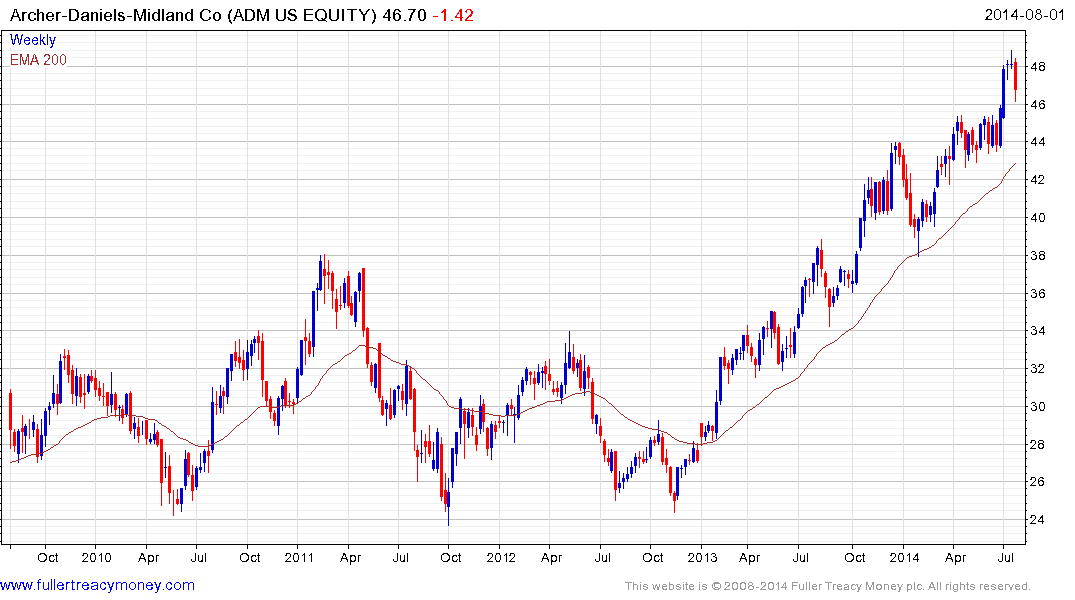Click the 48 price axis label

coord(1037,67)
